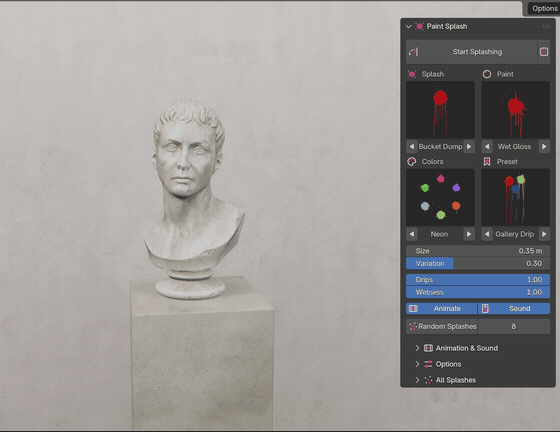This screenshot has width=560, height=432.
Task: Switch to next paint after Wet Gloss
Action: click(x=544, y=146)
